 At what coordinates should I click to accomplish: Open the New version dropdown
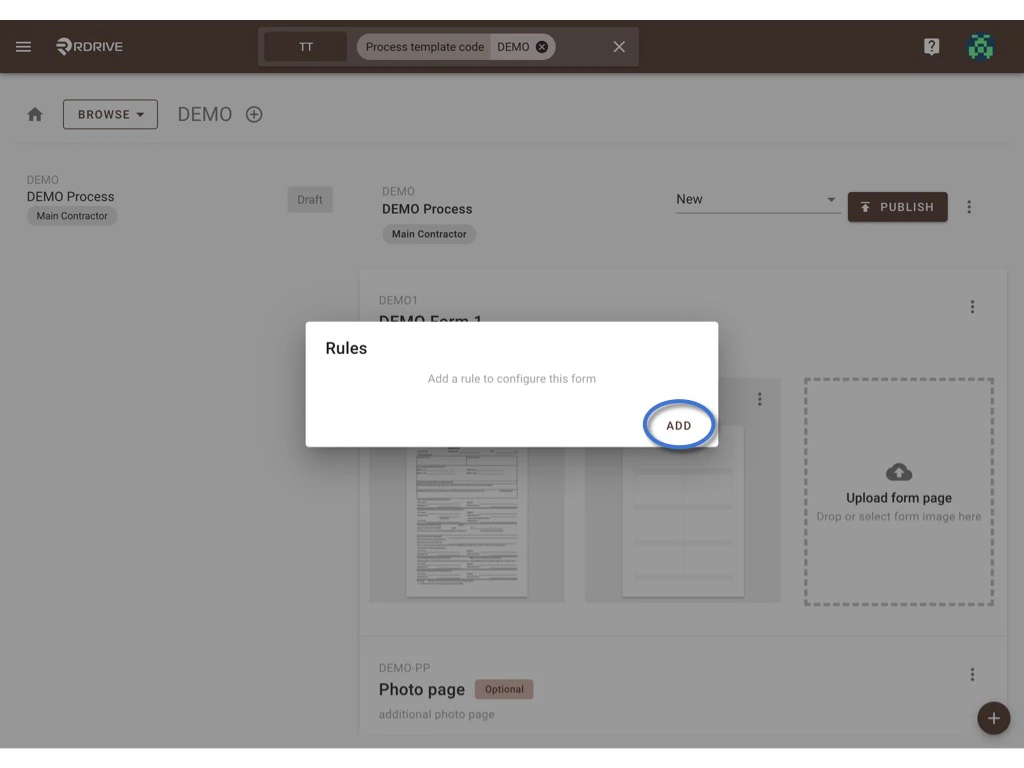tap(756, 199)
